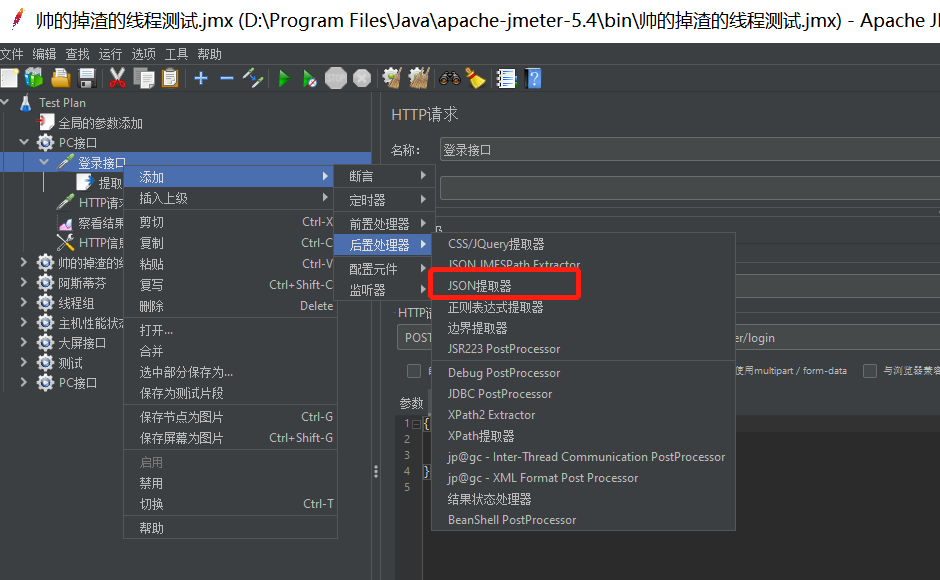Collapse the top PC接口 thread group
940x580 pixels.
coord(24,143)
